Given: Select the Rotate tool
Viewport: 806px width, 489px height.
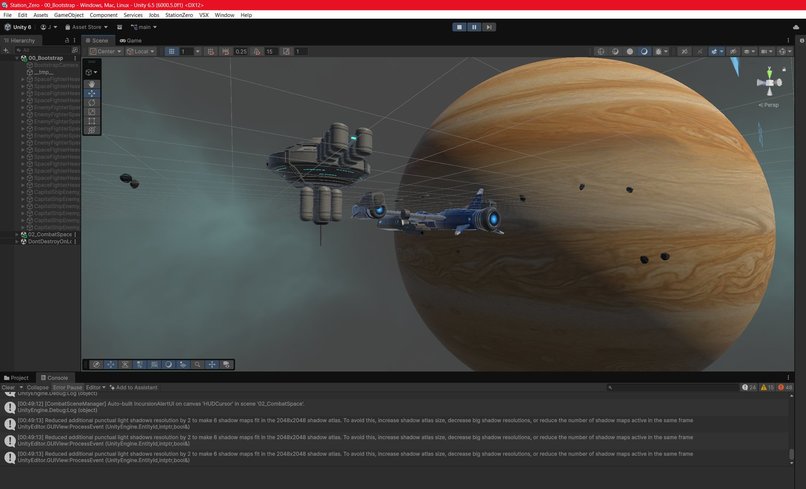Looking at the screenshot, I should point(91,102).
